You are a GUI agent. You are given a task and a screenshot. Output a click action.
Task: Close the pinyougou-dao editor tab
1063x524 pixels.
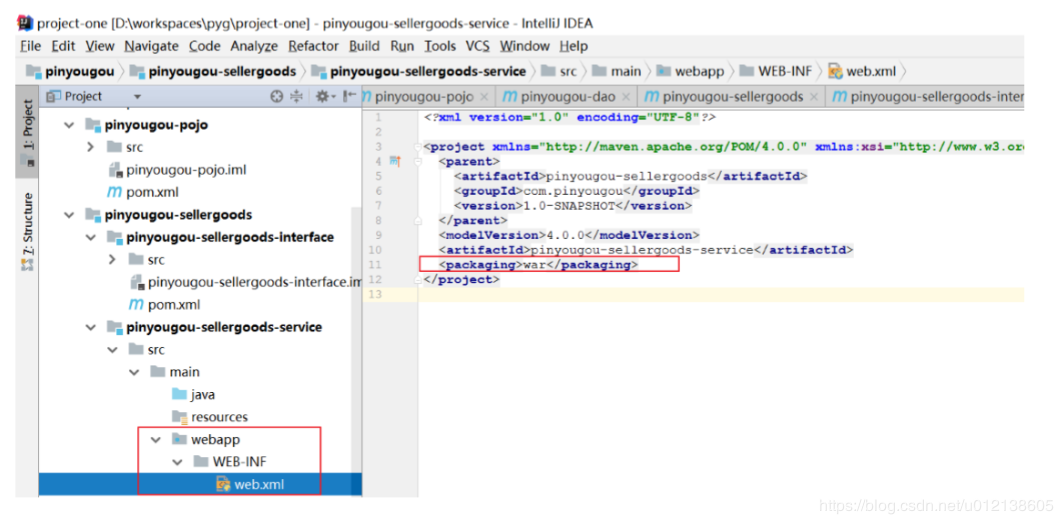[626, 97]
